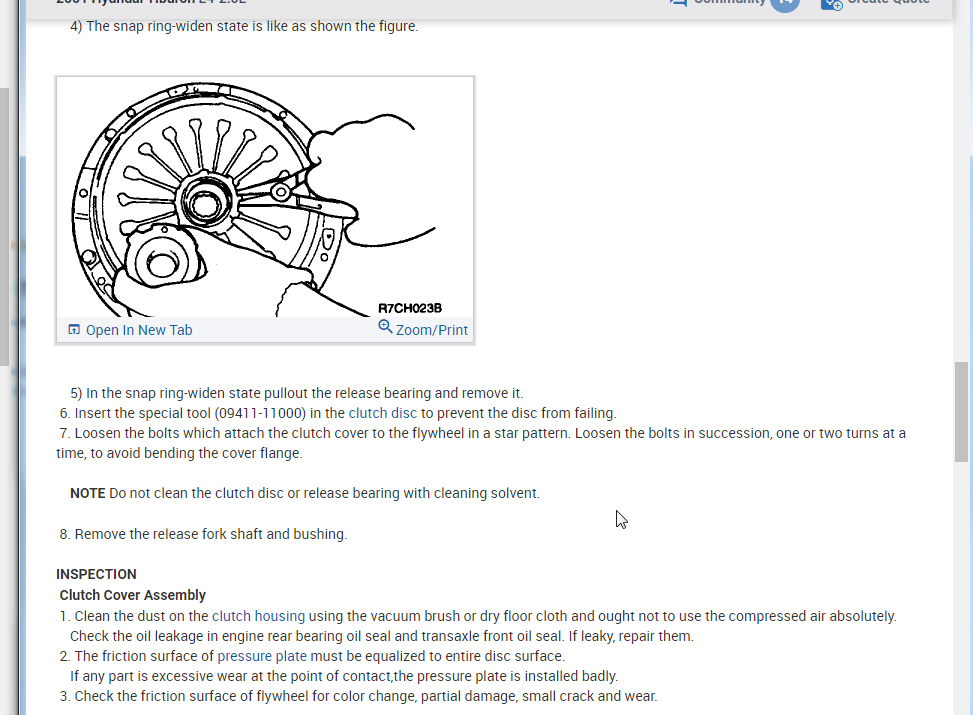Follow the pressure plate link

coord(262,656)
